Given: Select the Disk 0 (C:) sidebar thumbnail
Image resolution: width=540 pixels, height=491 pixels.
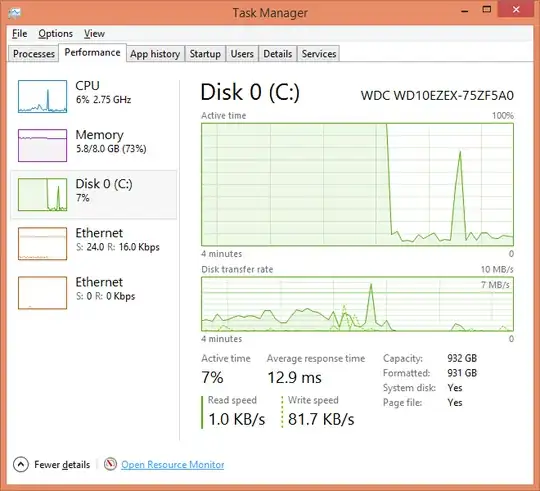Looking at the screenshot, I should click(42, 195).
